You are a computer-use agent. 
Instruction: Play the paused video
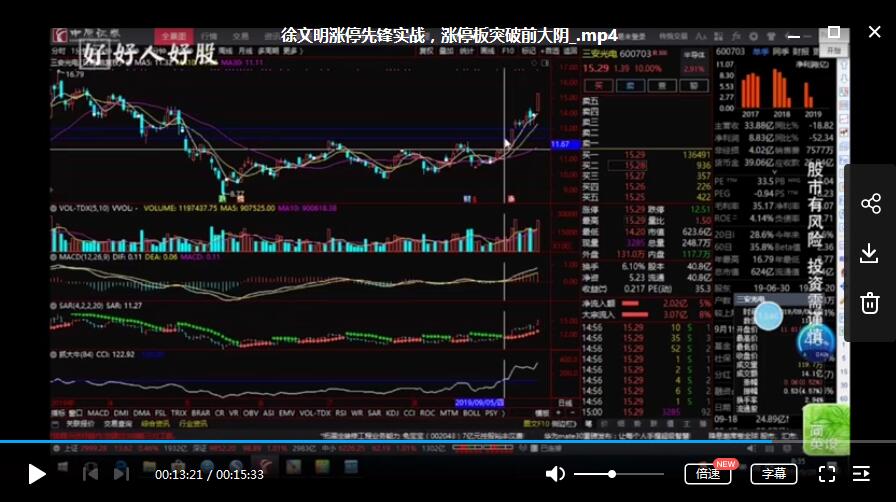[37, 474]
